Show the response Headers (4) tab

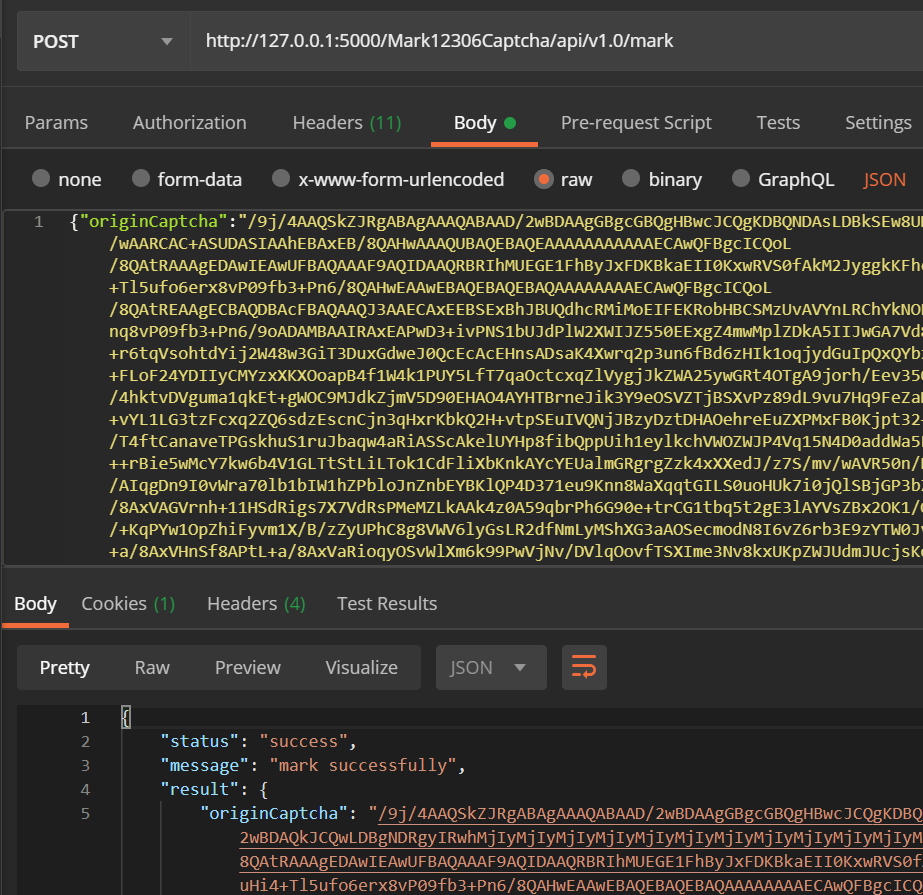coord(256,604)
